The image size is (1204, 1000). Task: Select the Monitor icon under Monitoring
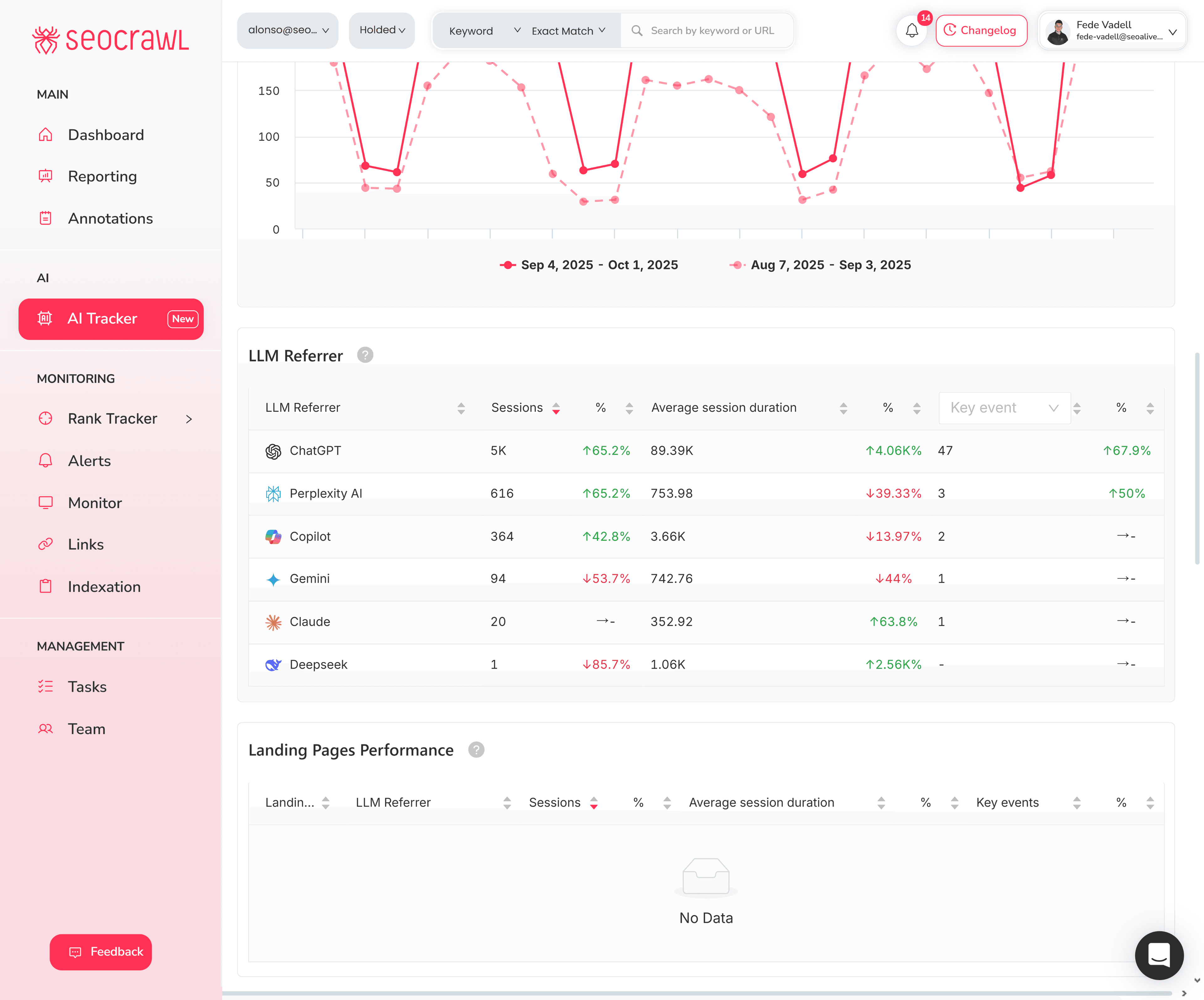pyautogui.click(x=45, y=503)
